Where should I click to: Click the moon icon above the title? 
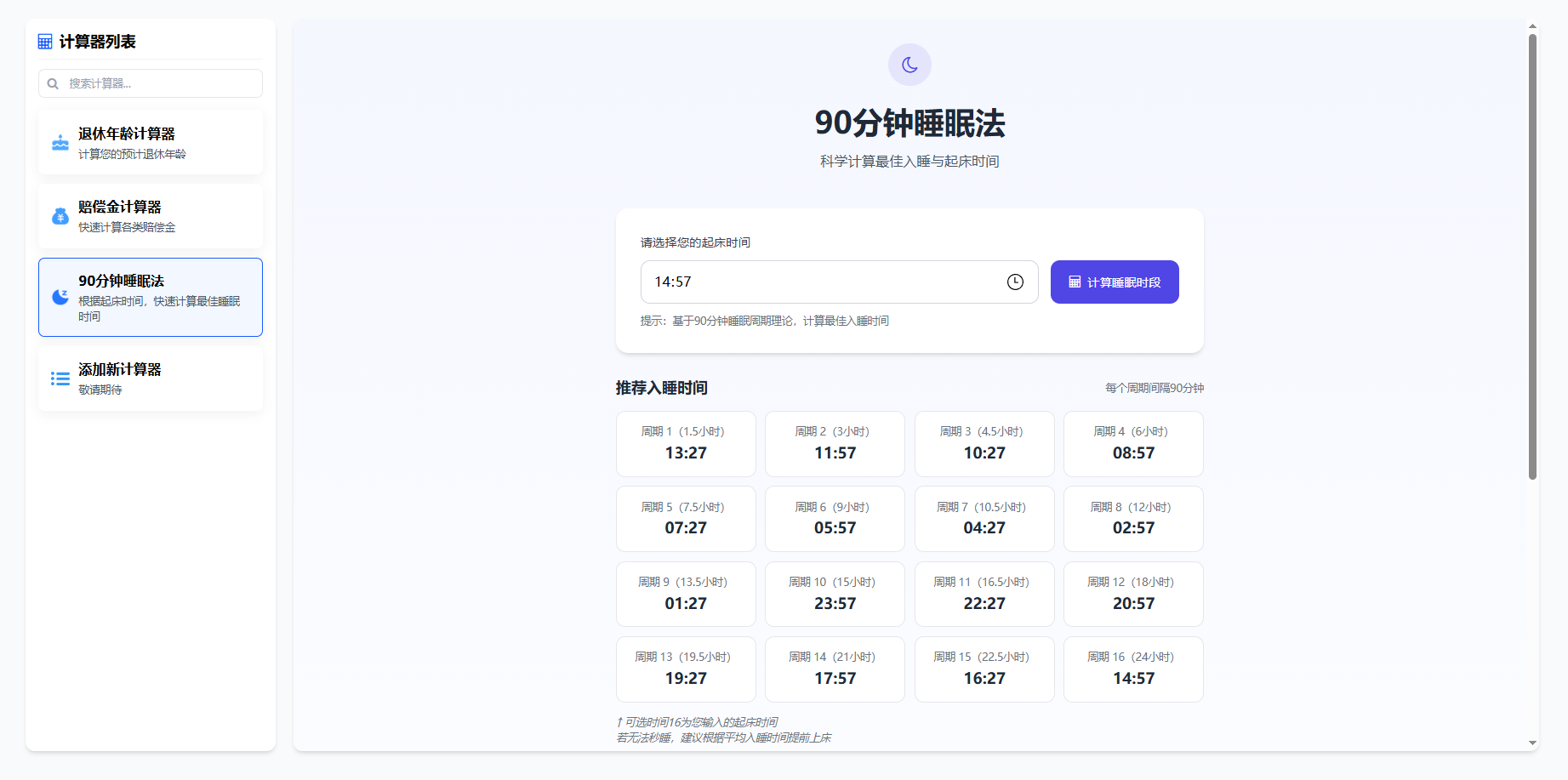[x=909, y=65]
